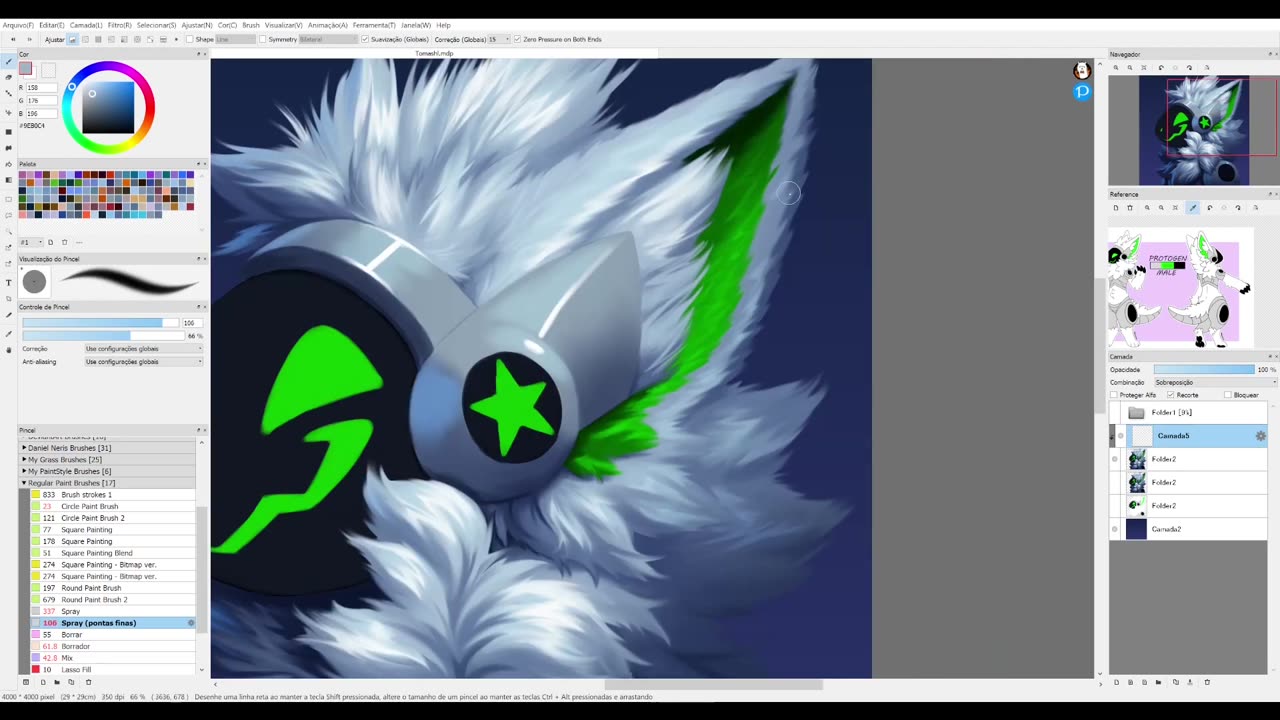Image resolution: width=1280 pixels, height=720 pixels.
Task: Add a new palette color icon
Action: 50,242
